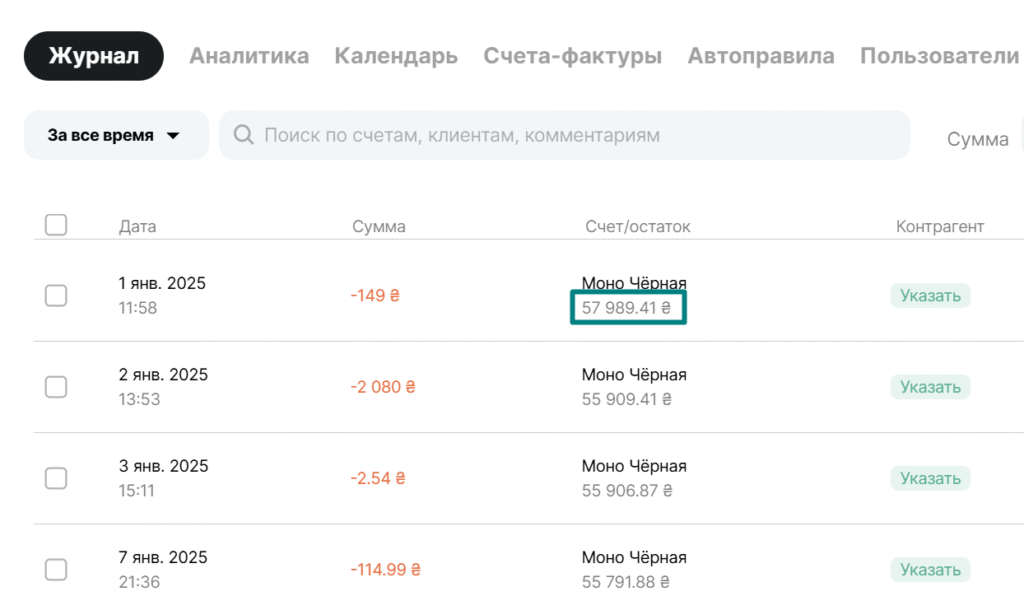Check the 2 янв. 2025 transaction row
Image resolution: width=1024 pixels, height=610 pixels.
56,386
